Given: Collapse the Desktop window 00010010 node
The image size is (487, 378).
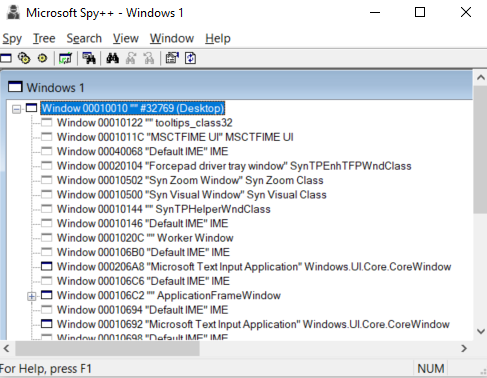Looking at the screenshot, I should (16, 109).
